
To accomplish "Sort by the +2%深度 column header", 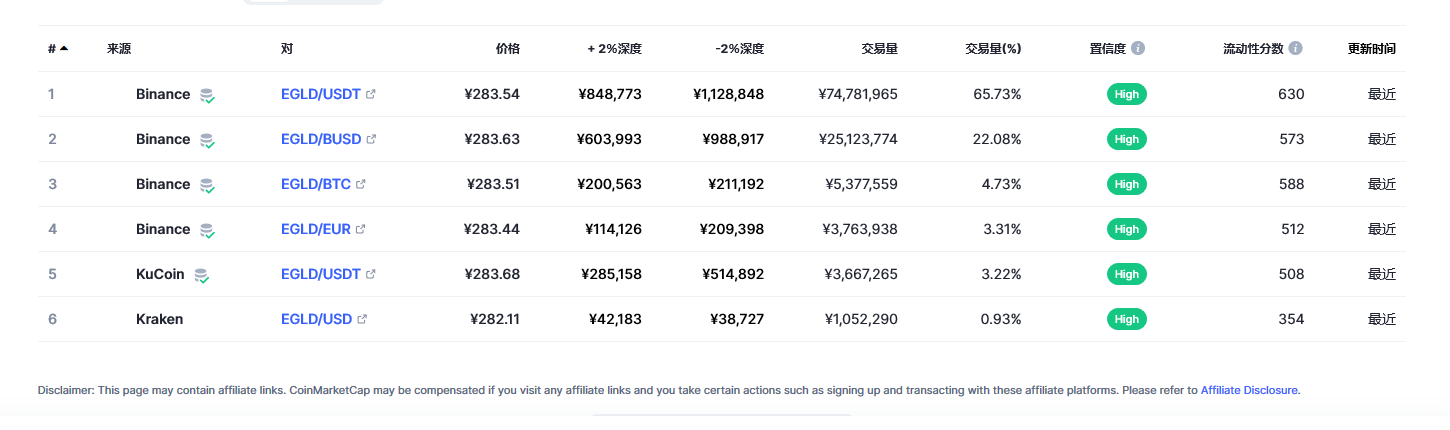I will [x=615, y=48].
